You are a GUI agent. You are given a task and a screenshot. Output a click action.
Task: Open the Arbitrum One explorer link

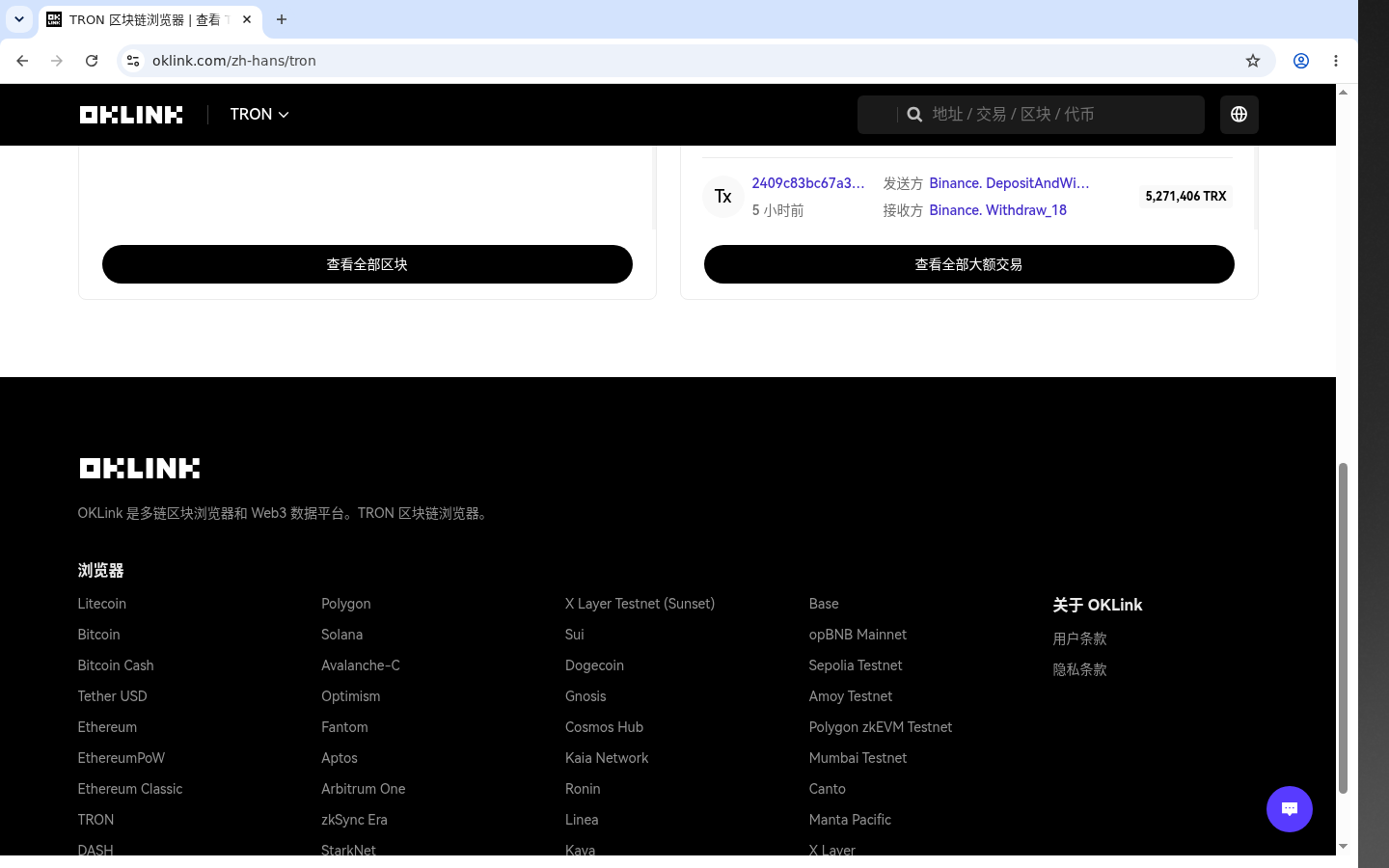(364, 789)
